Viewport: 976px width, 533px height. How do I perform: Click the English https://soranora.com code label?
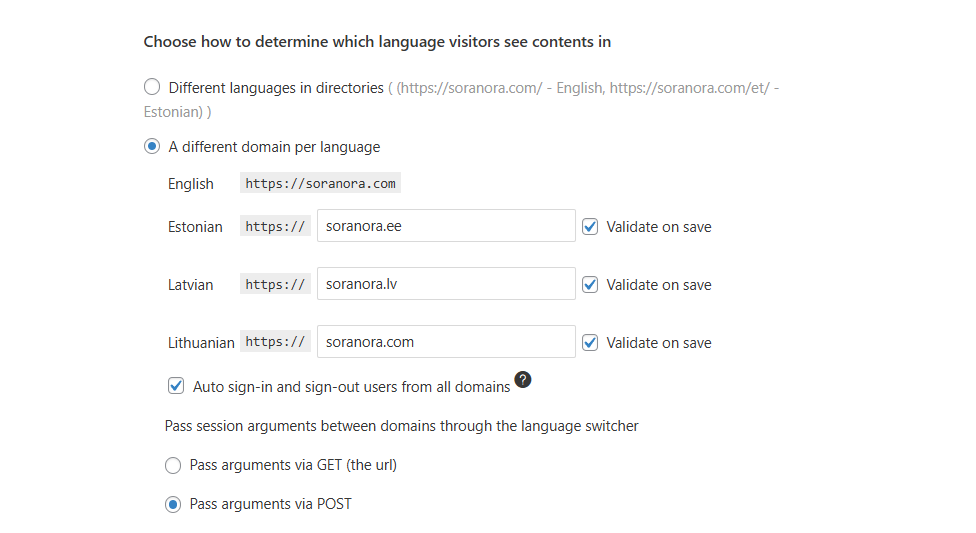[321, 183]
